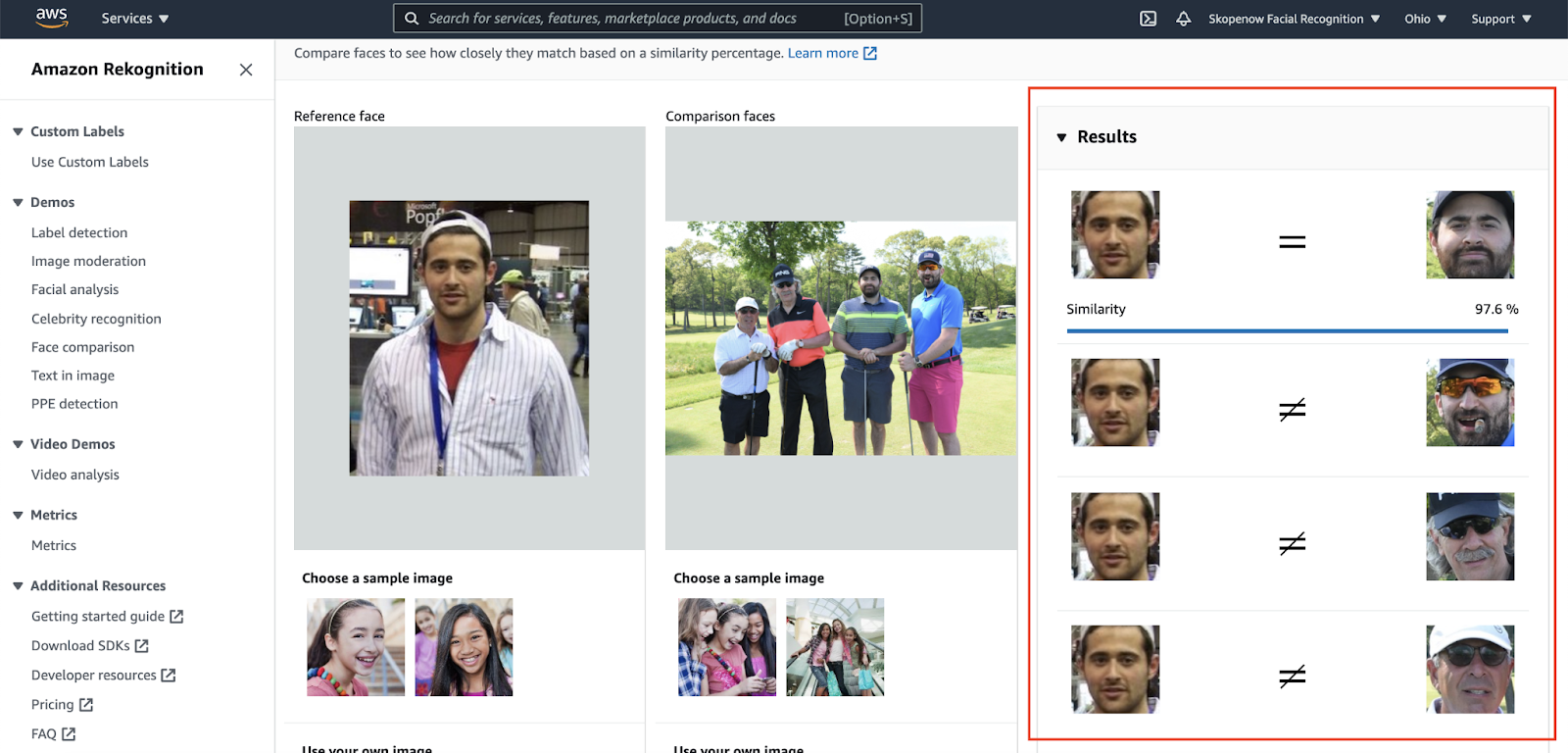
Task: Open the Services dropdown menu
Action: [135, 19]
